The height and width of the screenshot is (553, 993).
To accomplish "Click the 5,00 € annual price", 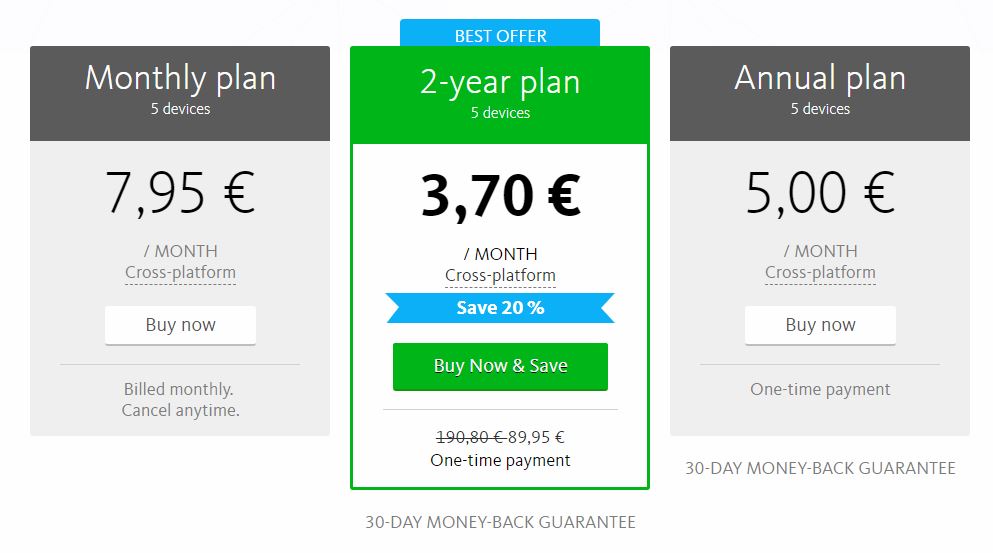I will click(x=820, y=193).
